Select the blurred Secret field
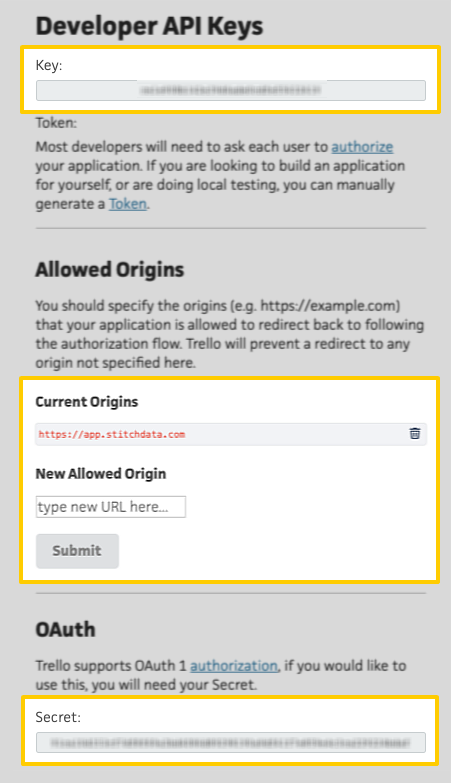Viewport: 451px width, 783px height. (231, 743)
